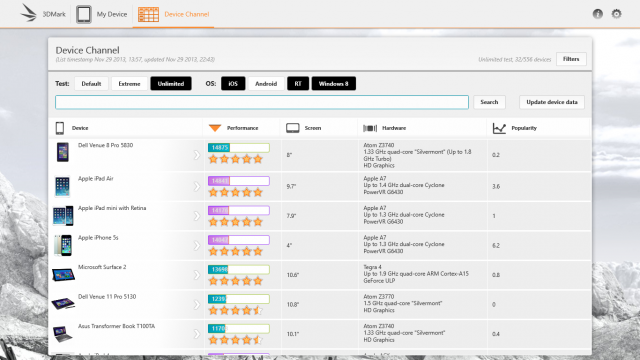This screenshot has width=640, height=360.
Task: Toggle the iOS filter
Action: pos(233,84)
